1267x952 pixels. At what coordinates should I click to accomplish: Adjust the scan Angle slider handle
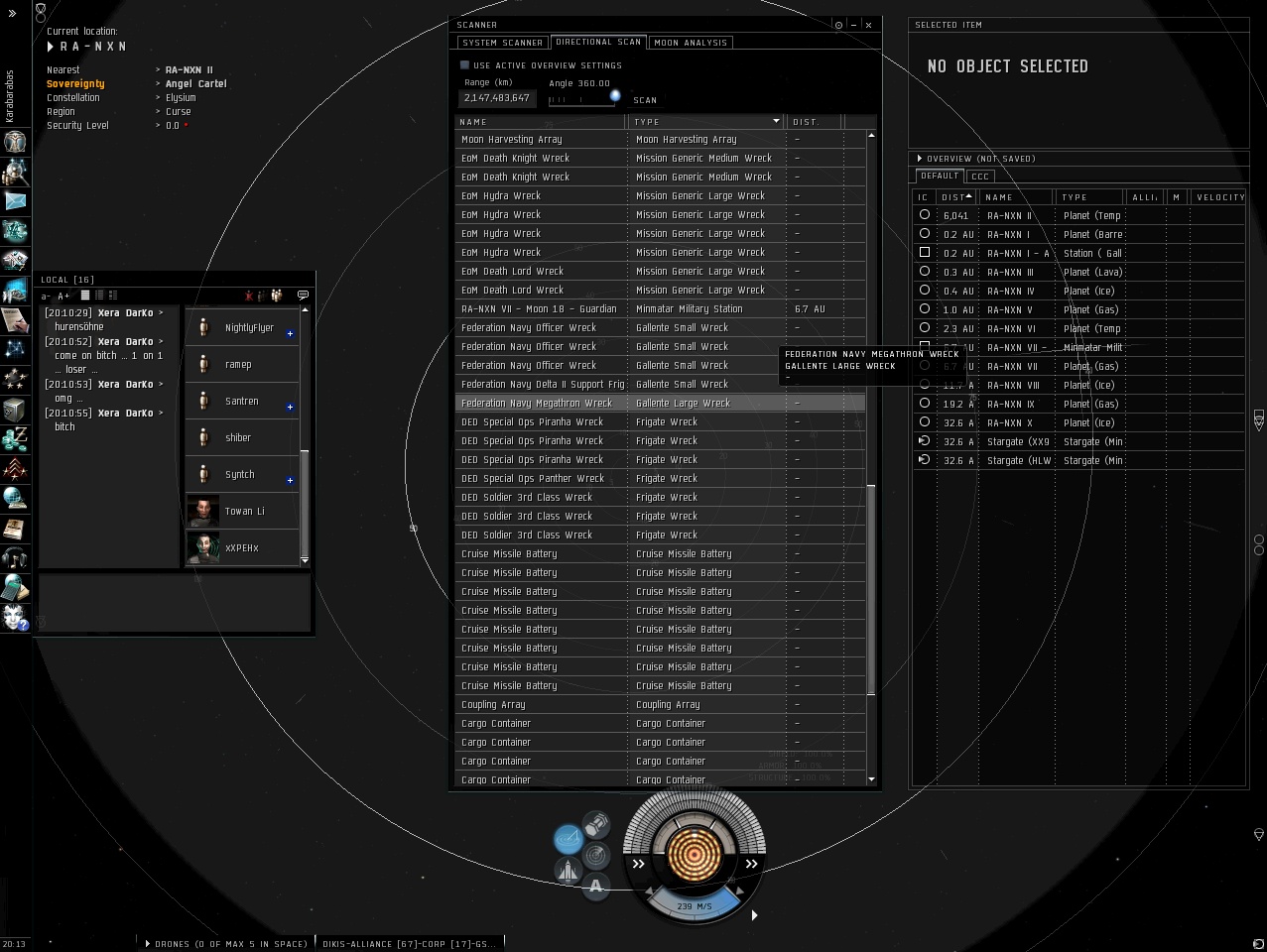click(x=615, y=96)
